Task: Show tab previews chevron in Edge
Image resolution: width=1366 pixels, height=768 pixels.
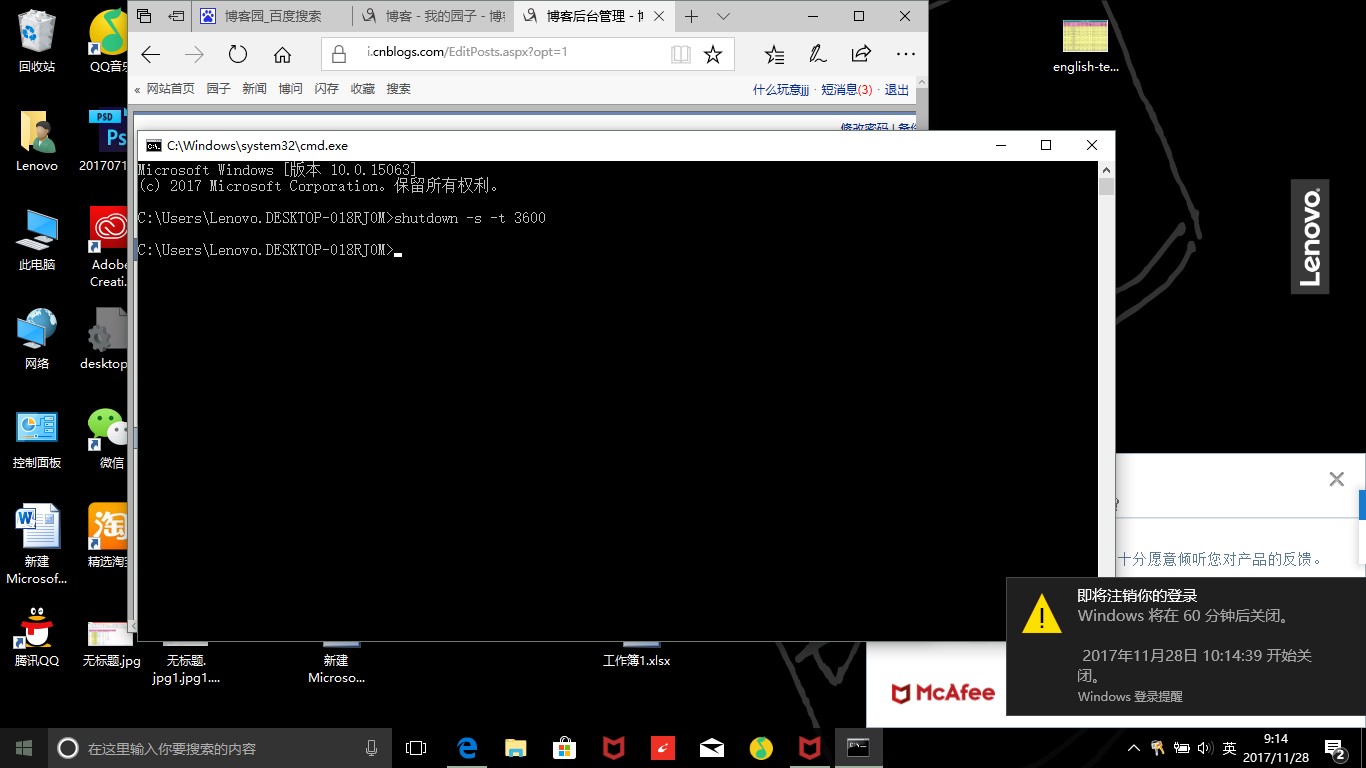Action: [724, 16]
